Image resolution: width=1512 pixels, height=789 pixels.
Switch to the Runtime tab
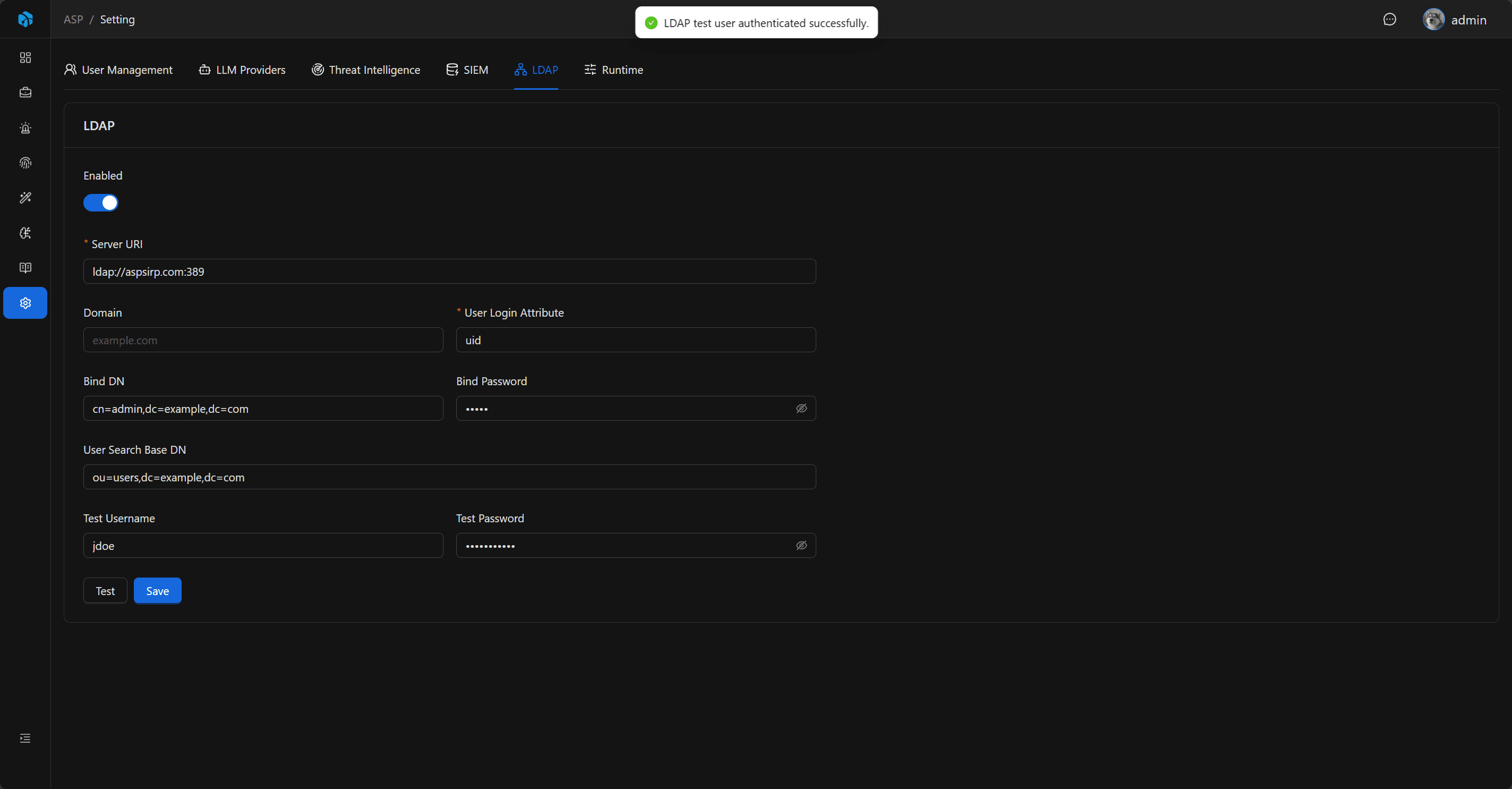pos(613,69)
